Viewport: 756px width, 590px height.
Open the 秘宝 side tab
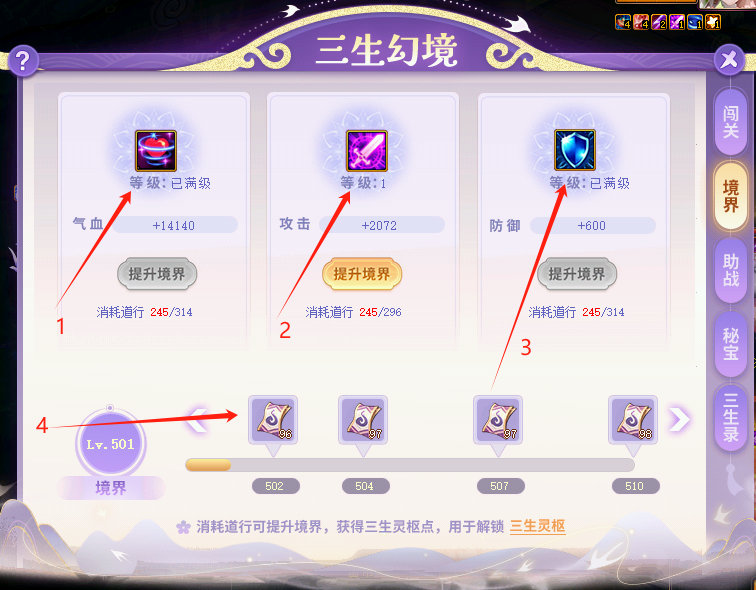pos(731,344)
